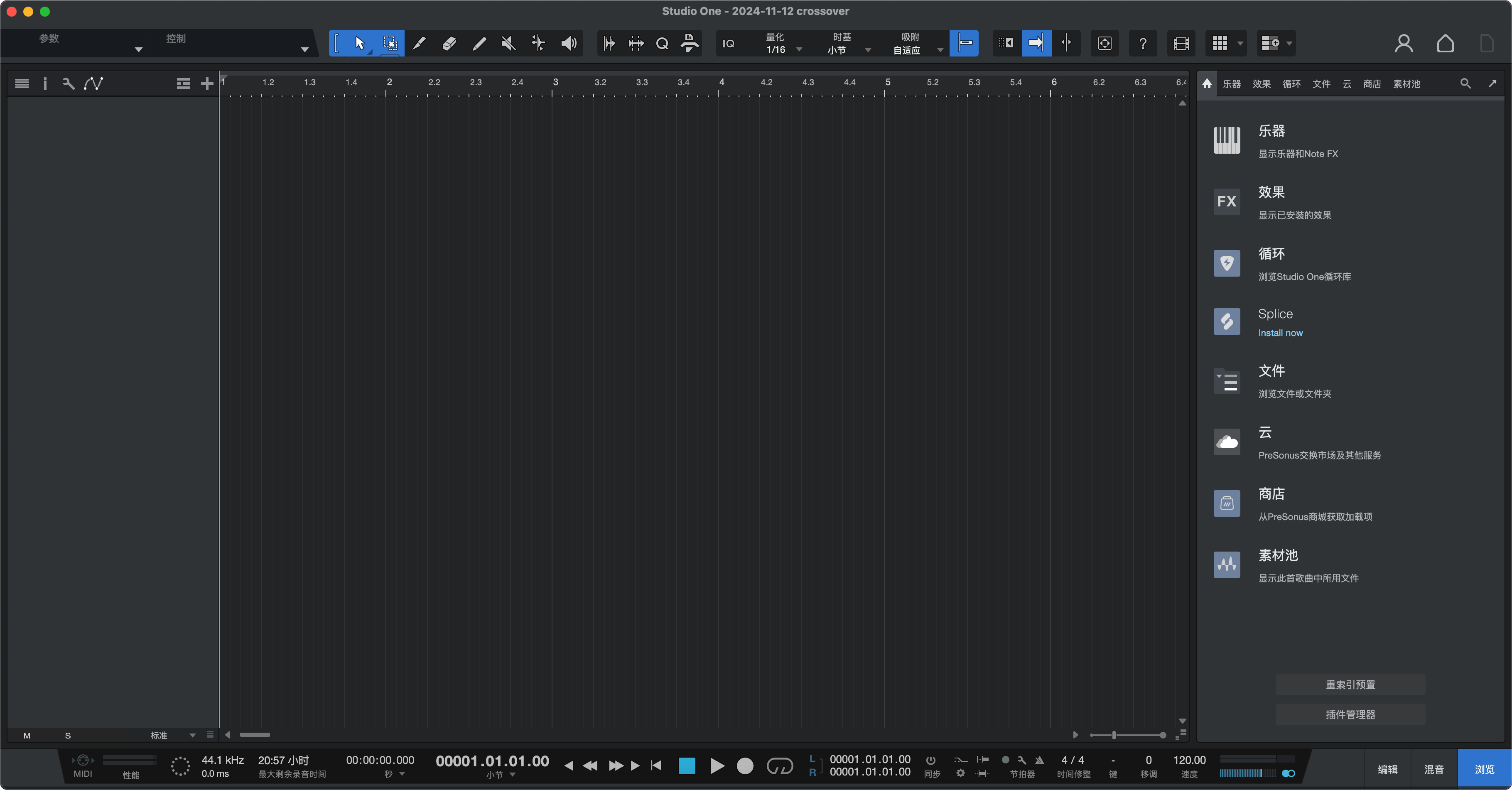Adjust the horizontal timeline zoom slider
This screenshot has height=790, width=1512.
1114,735
